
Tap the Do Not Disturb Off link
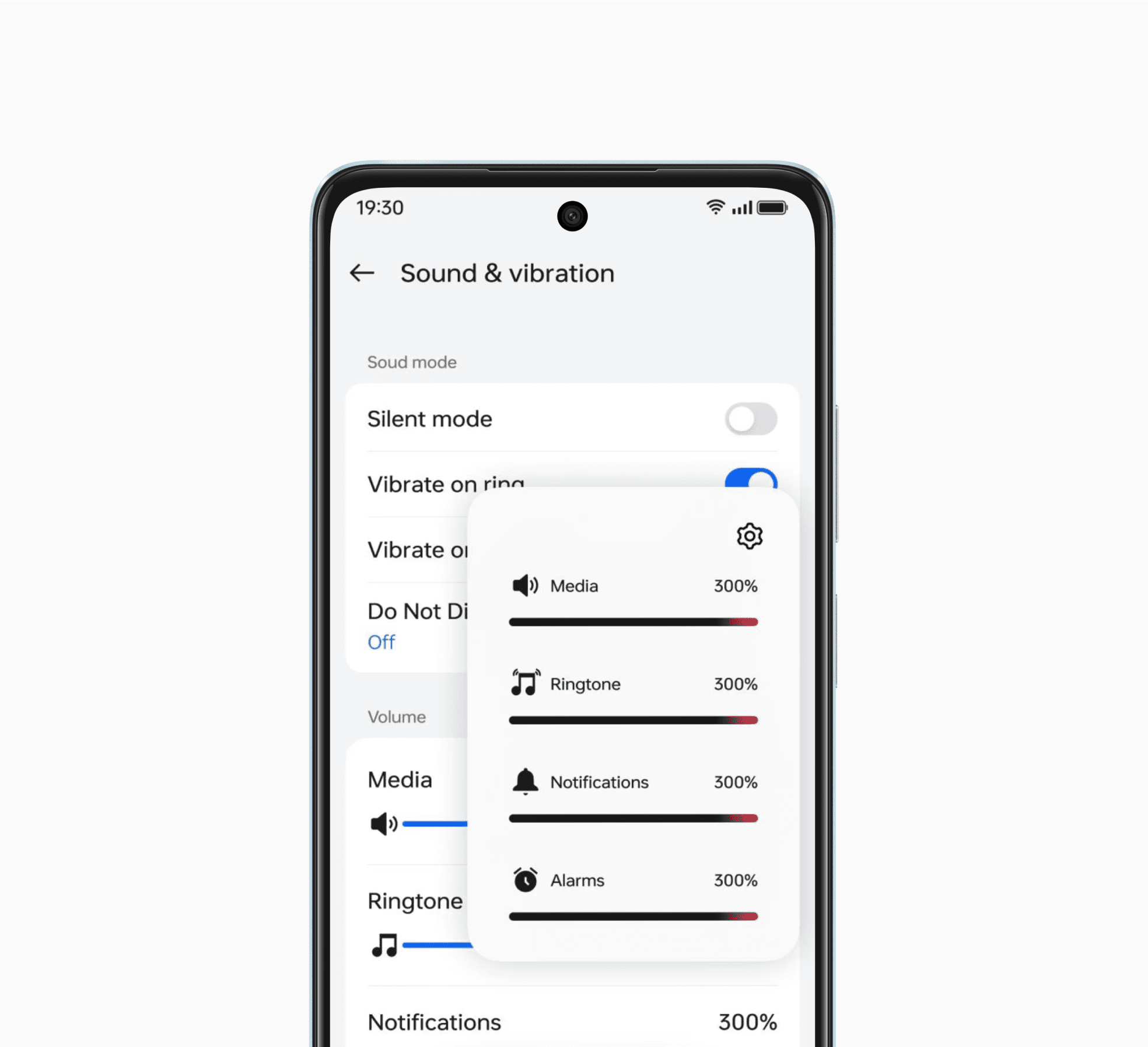(383, 641)
